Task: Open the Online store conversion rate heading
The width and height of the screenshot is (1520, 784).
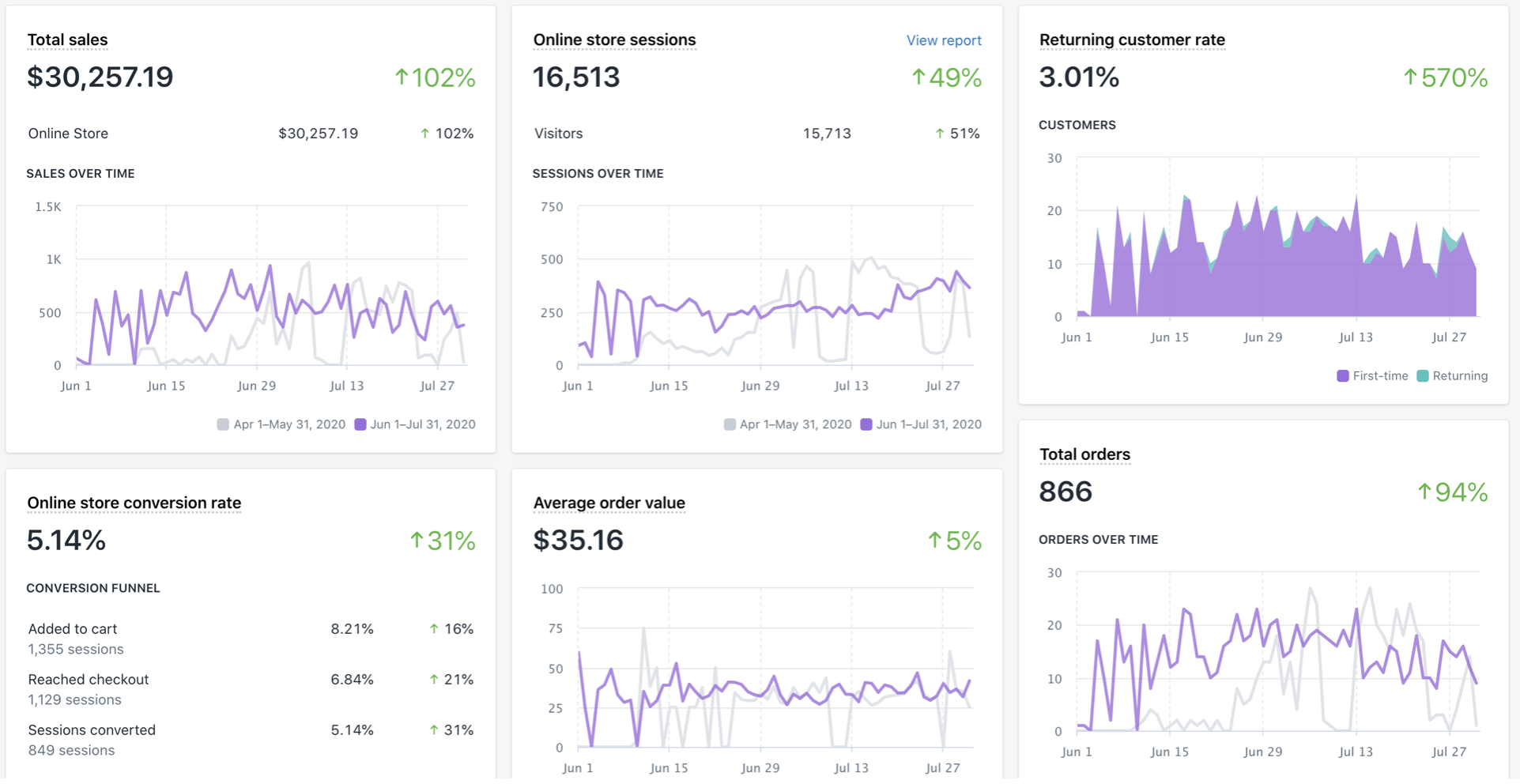Action: pyautogui.click(x=134, y=503)
